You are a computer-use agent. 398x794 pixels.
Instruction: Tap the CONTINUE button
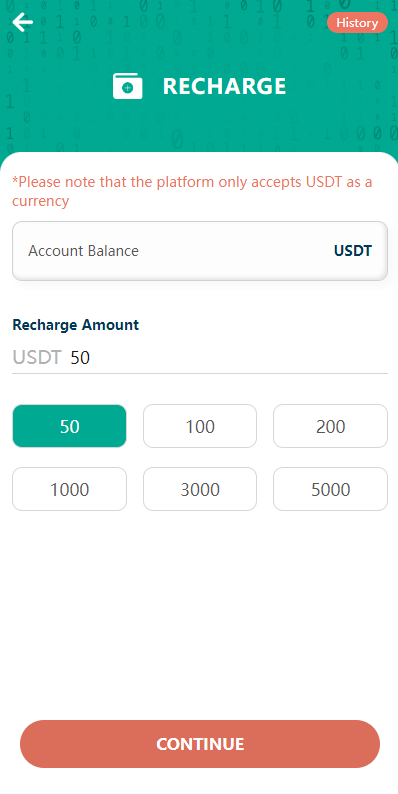pyautogui.click(x=200, y=744)
